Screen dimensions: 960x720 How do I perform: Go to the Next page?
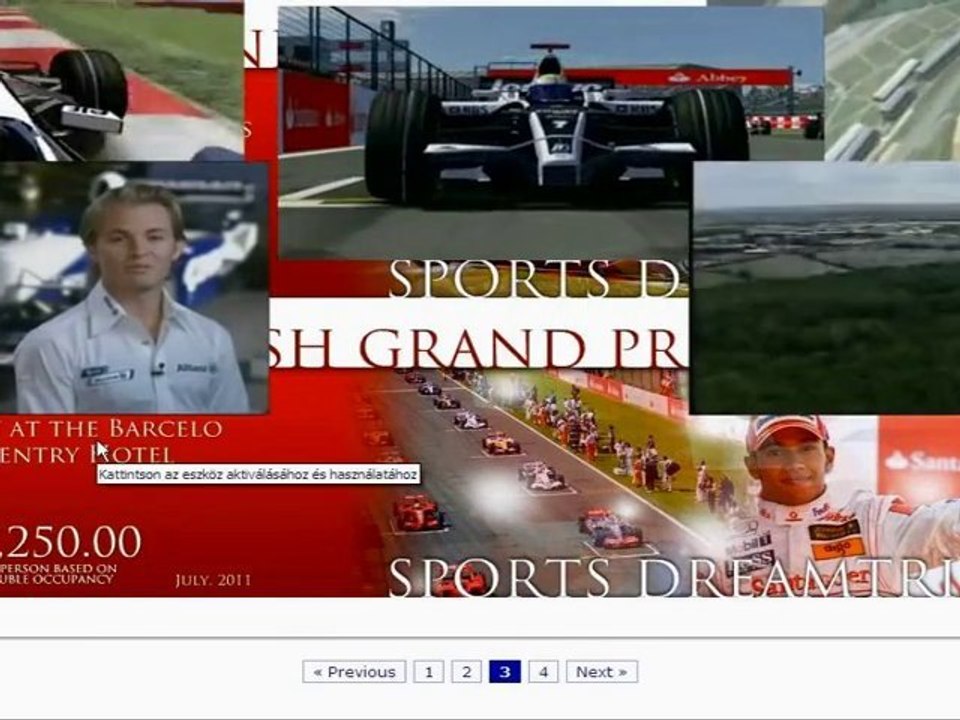pos(602,672)
